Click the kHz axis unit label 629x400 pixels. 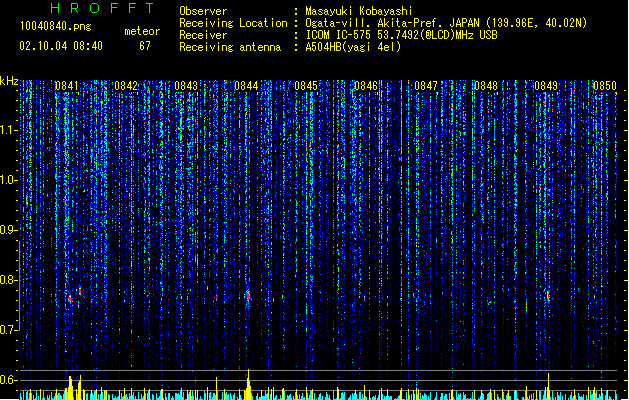point(9,81)
